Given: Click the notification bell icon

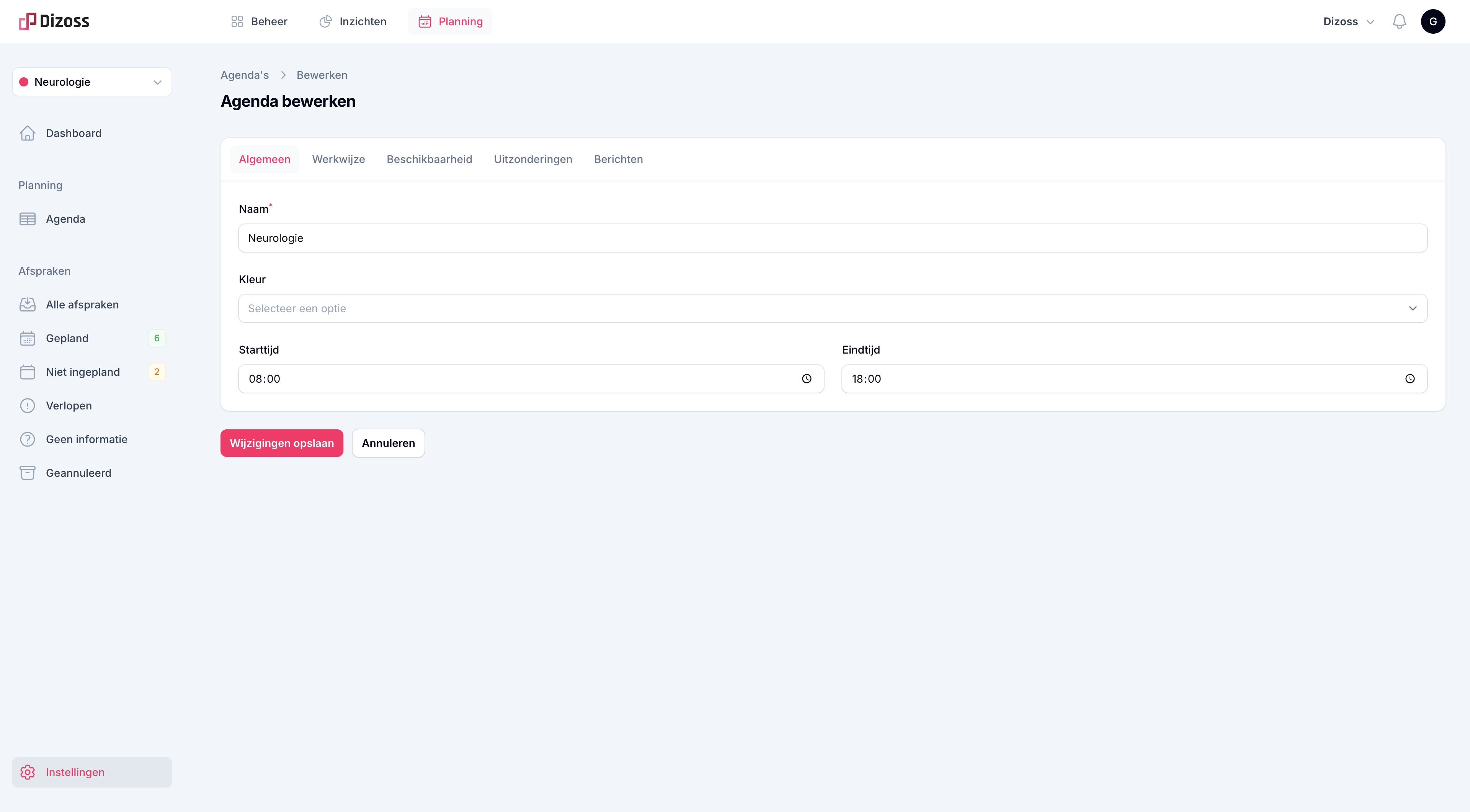Looking at the screenshot, I should pyautogui.click(x=1399, y=22).
